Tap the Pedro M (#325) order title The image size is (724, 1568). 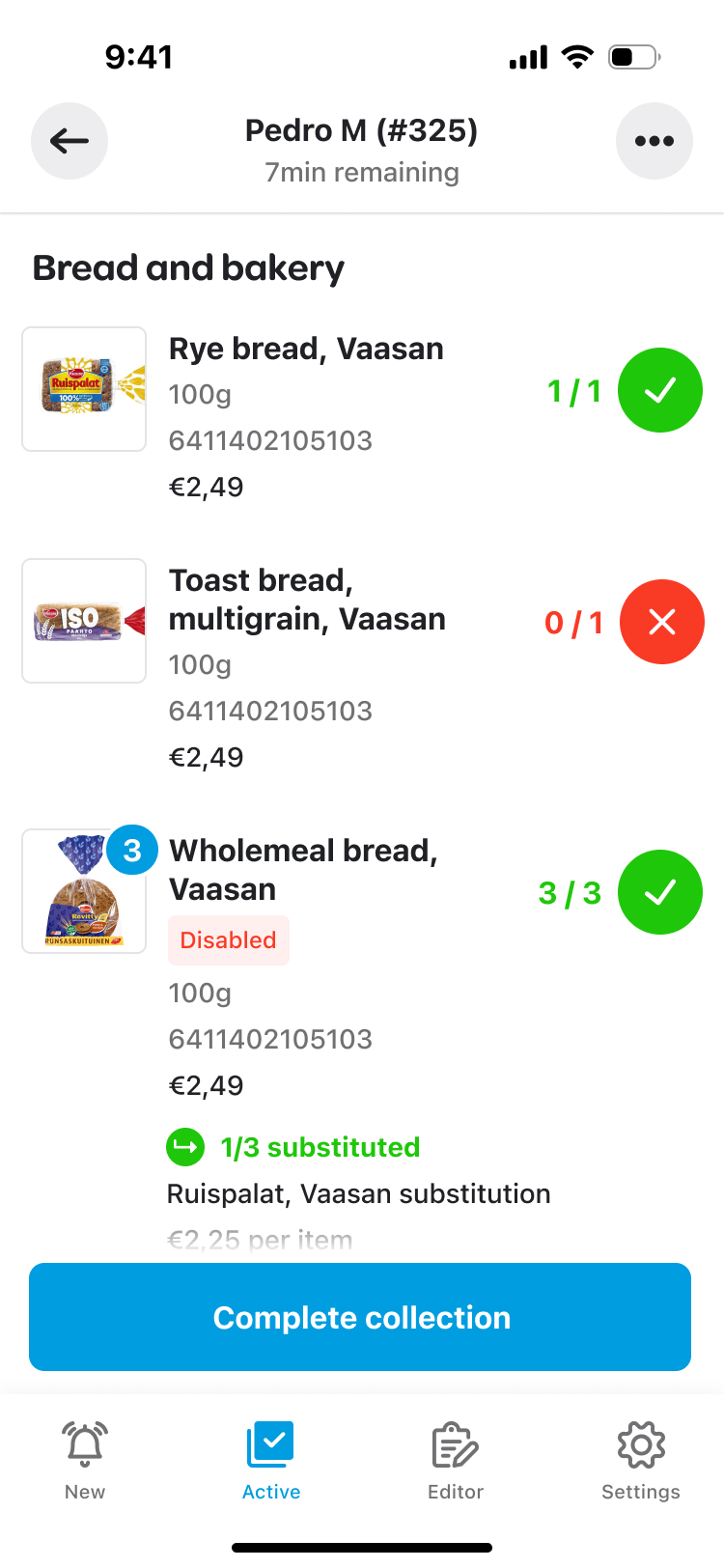(362, 130)
